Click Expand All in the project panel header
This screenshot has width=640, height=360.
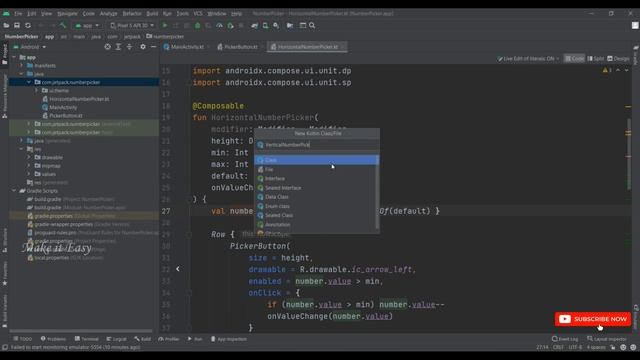point(118,47)
